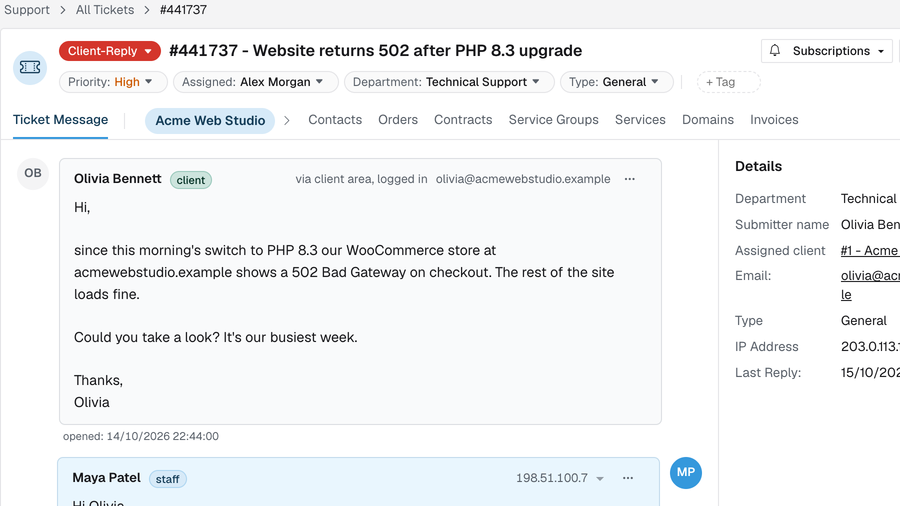Click the Details panel heading

[758, 166]
